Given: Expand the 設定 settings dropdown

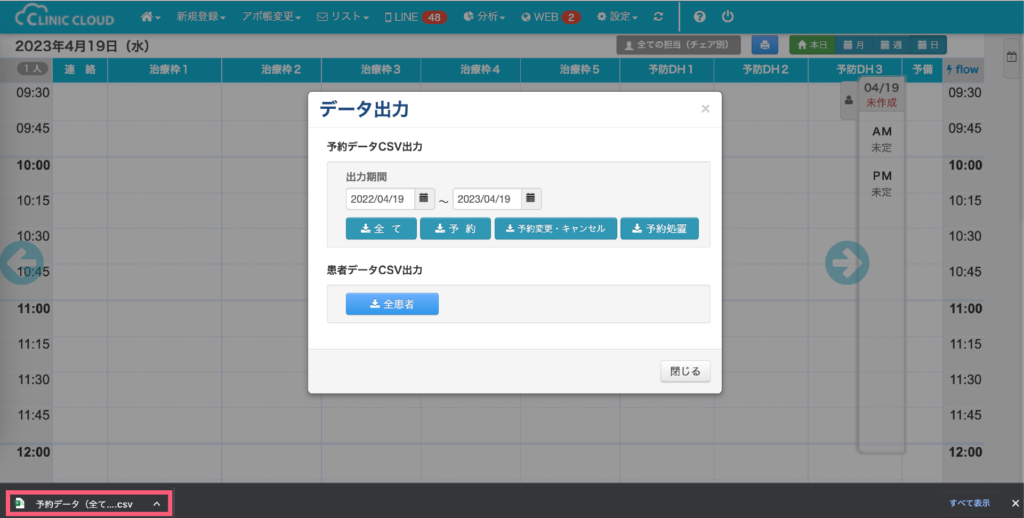Looking at the screenshot, I should [618, 17].
